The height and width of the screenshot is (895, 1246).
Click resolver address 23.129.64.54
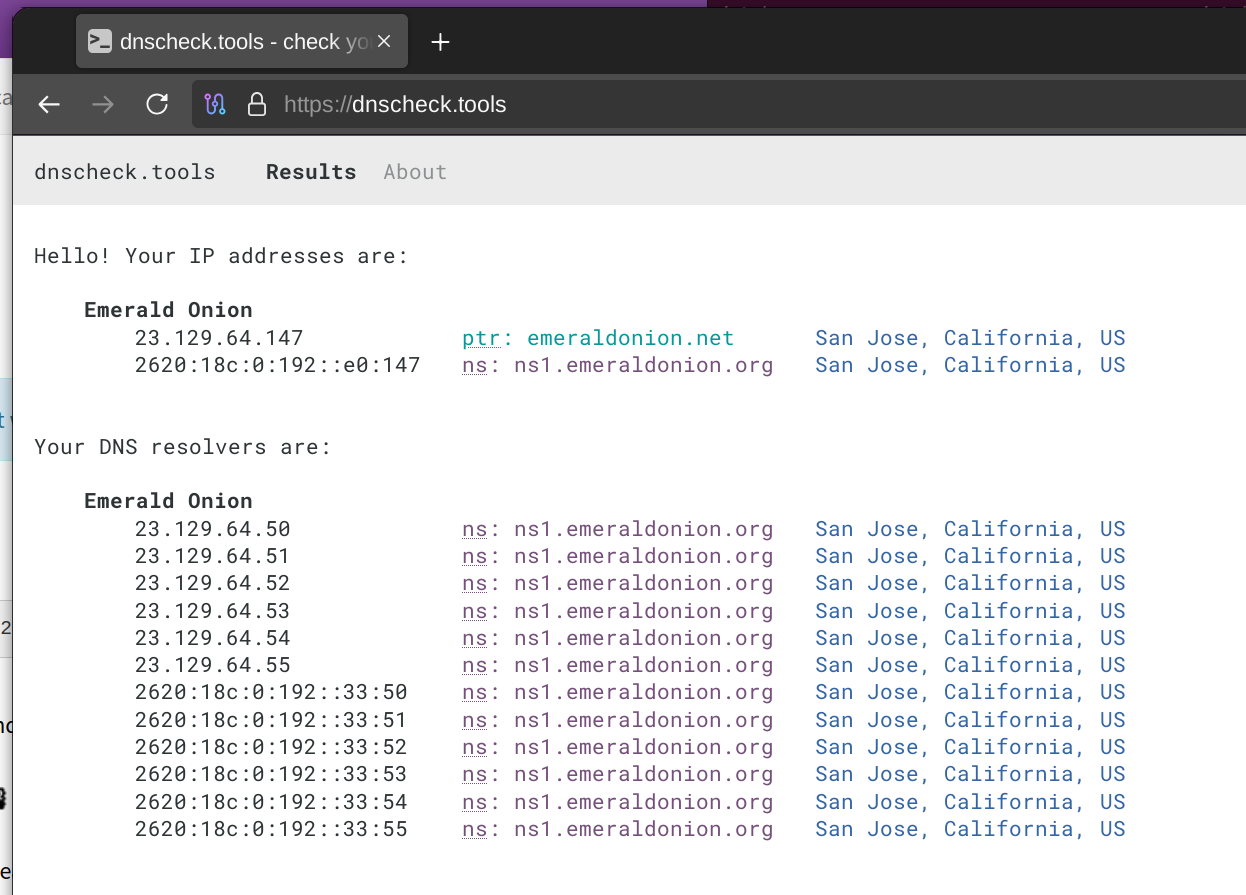tap(213, 638)
